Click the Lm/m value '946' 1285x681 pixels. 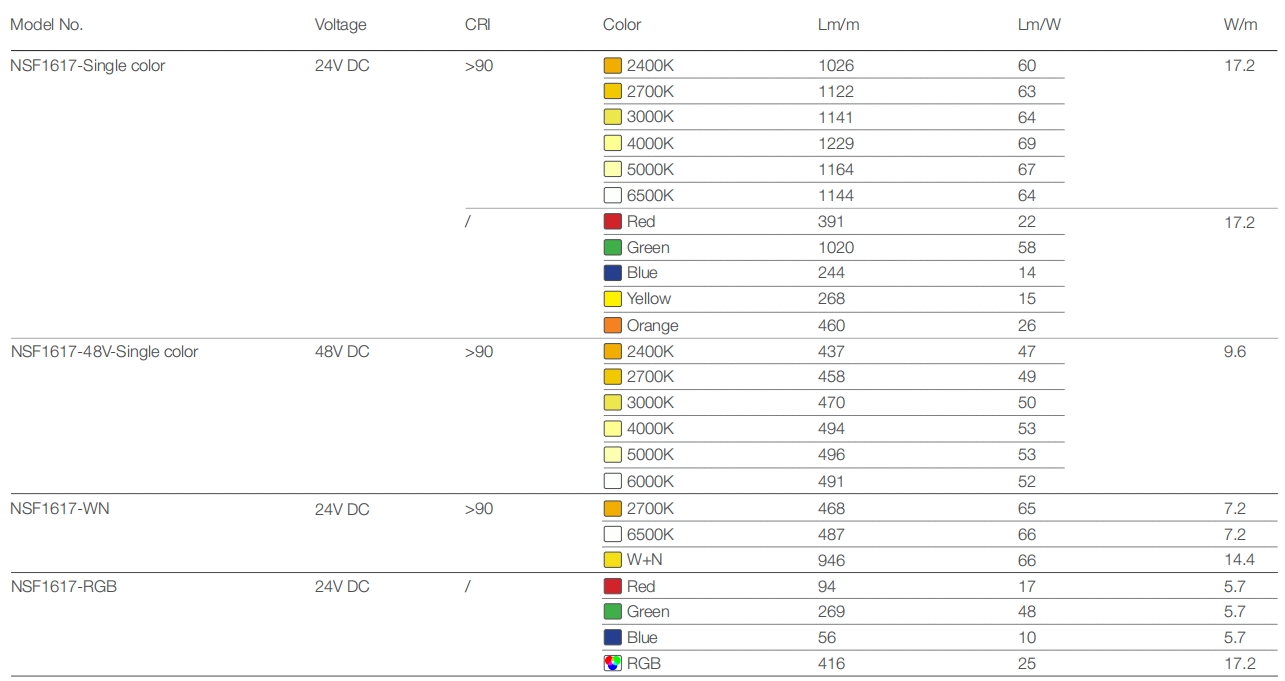click(831, 561)
